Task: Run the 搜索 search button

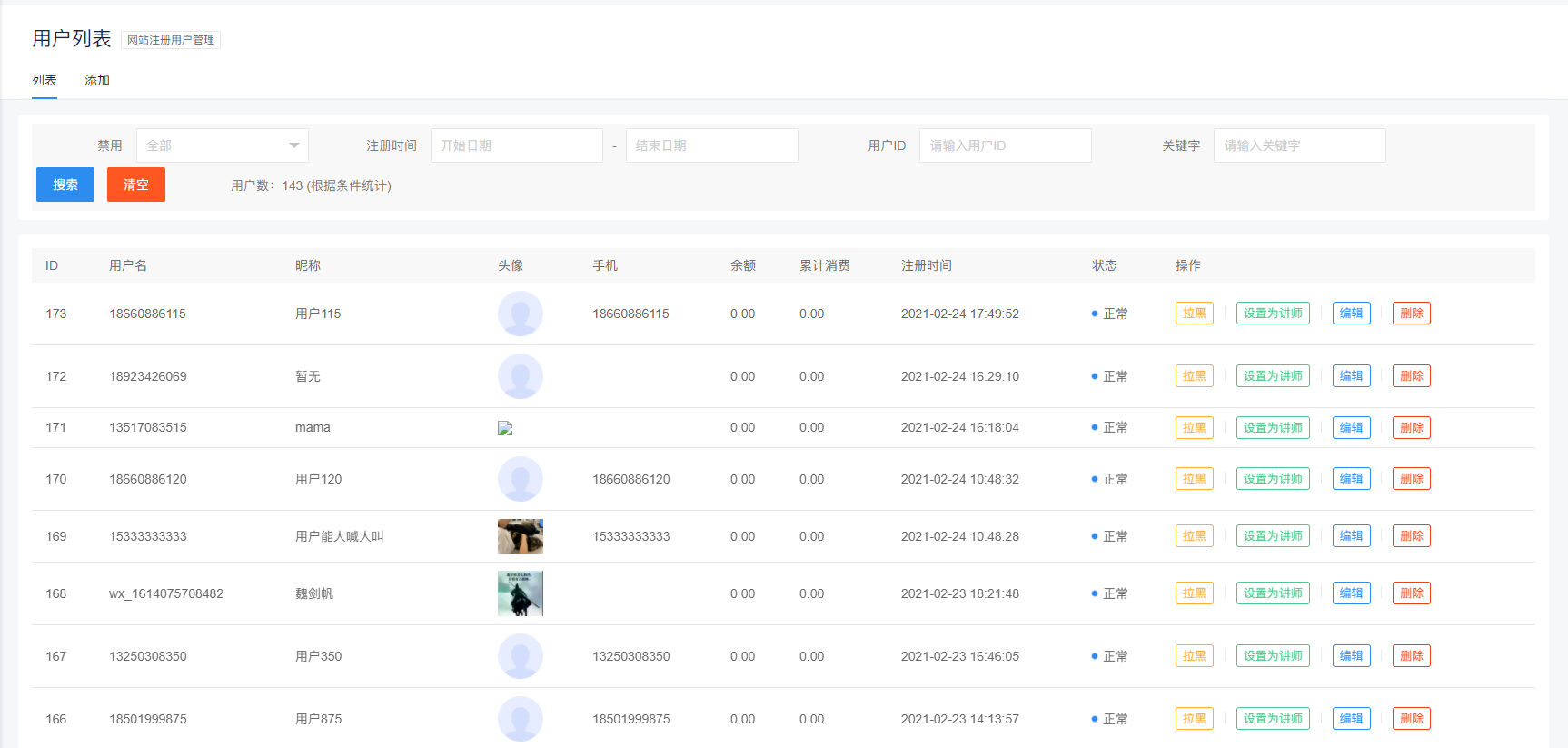Action: point(65,185)
